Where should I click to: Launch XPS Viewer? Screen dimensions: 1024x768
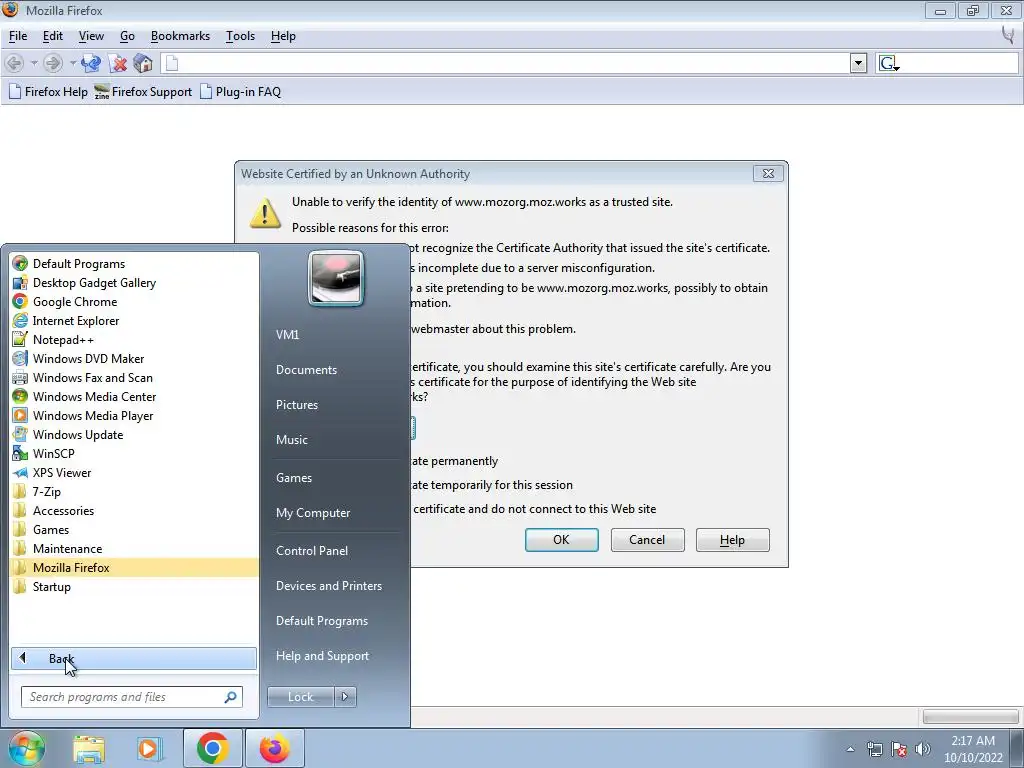(134, 473)
